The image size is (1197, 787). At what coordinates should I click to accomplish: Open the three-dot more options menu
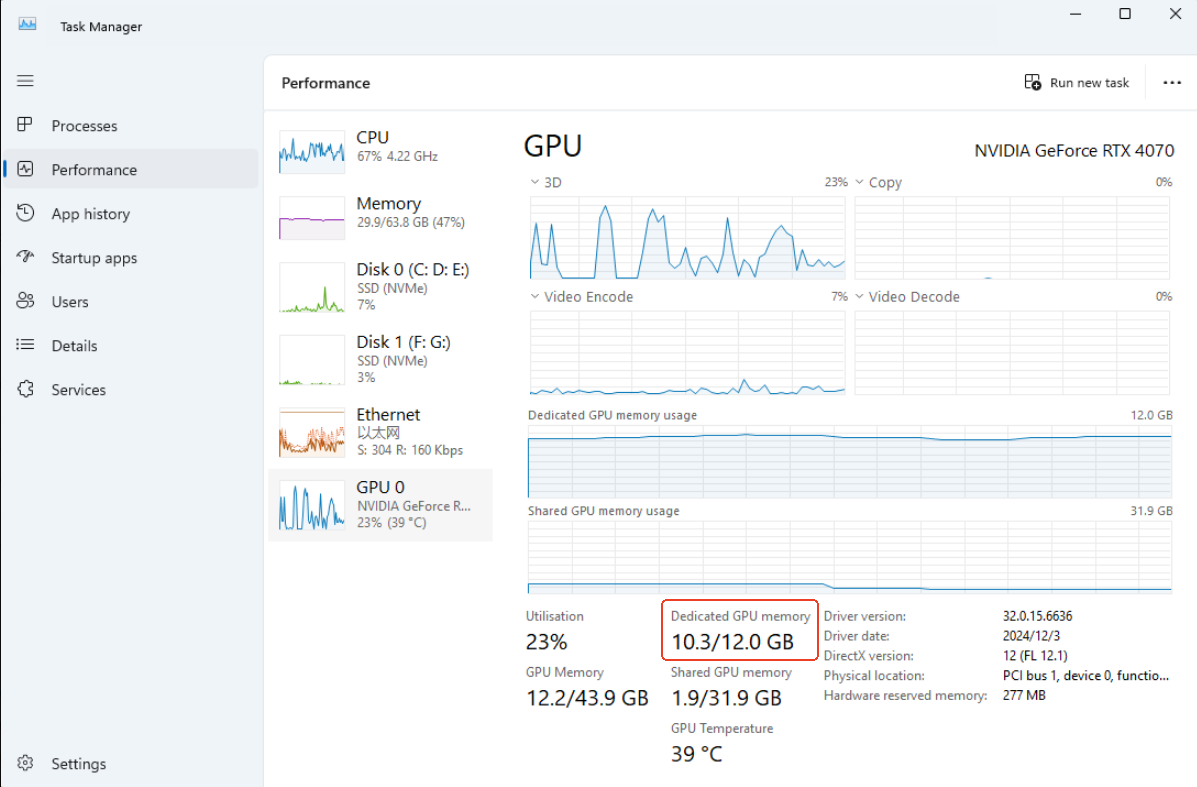point(1172,82)
